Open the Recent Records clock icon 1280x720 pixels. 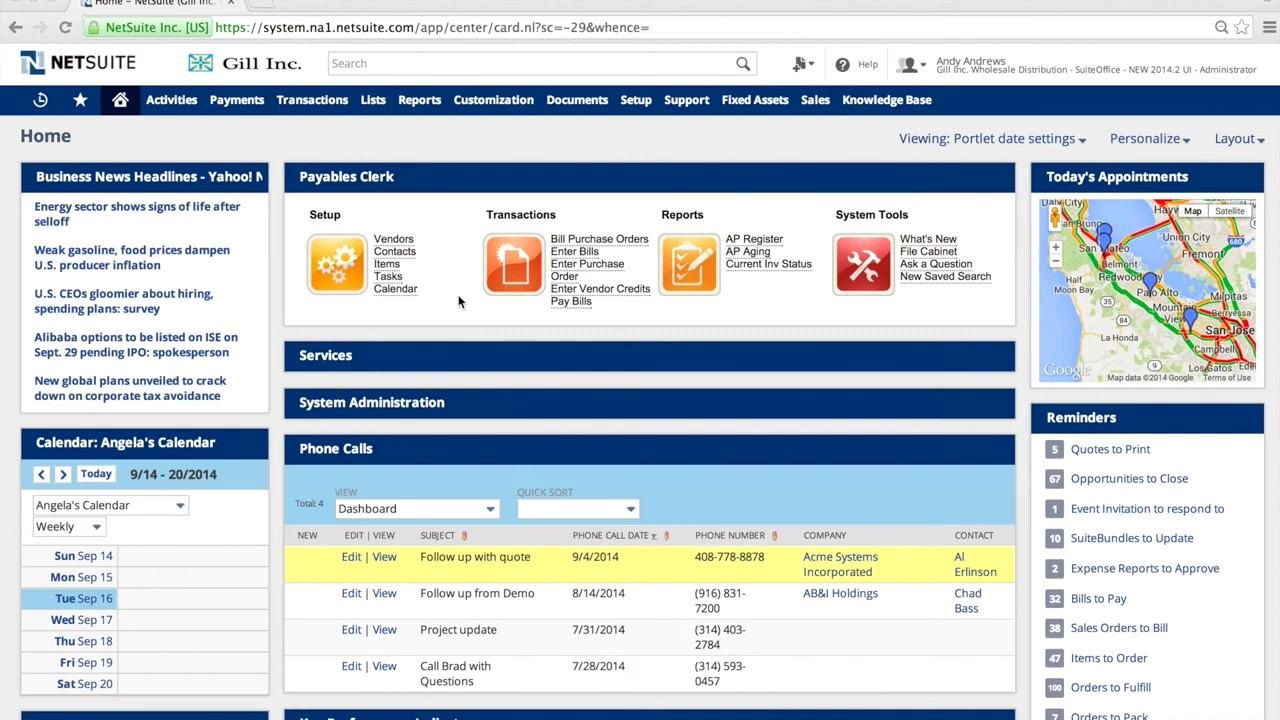[x=40, y=100]
